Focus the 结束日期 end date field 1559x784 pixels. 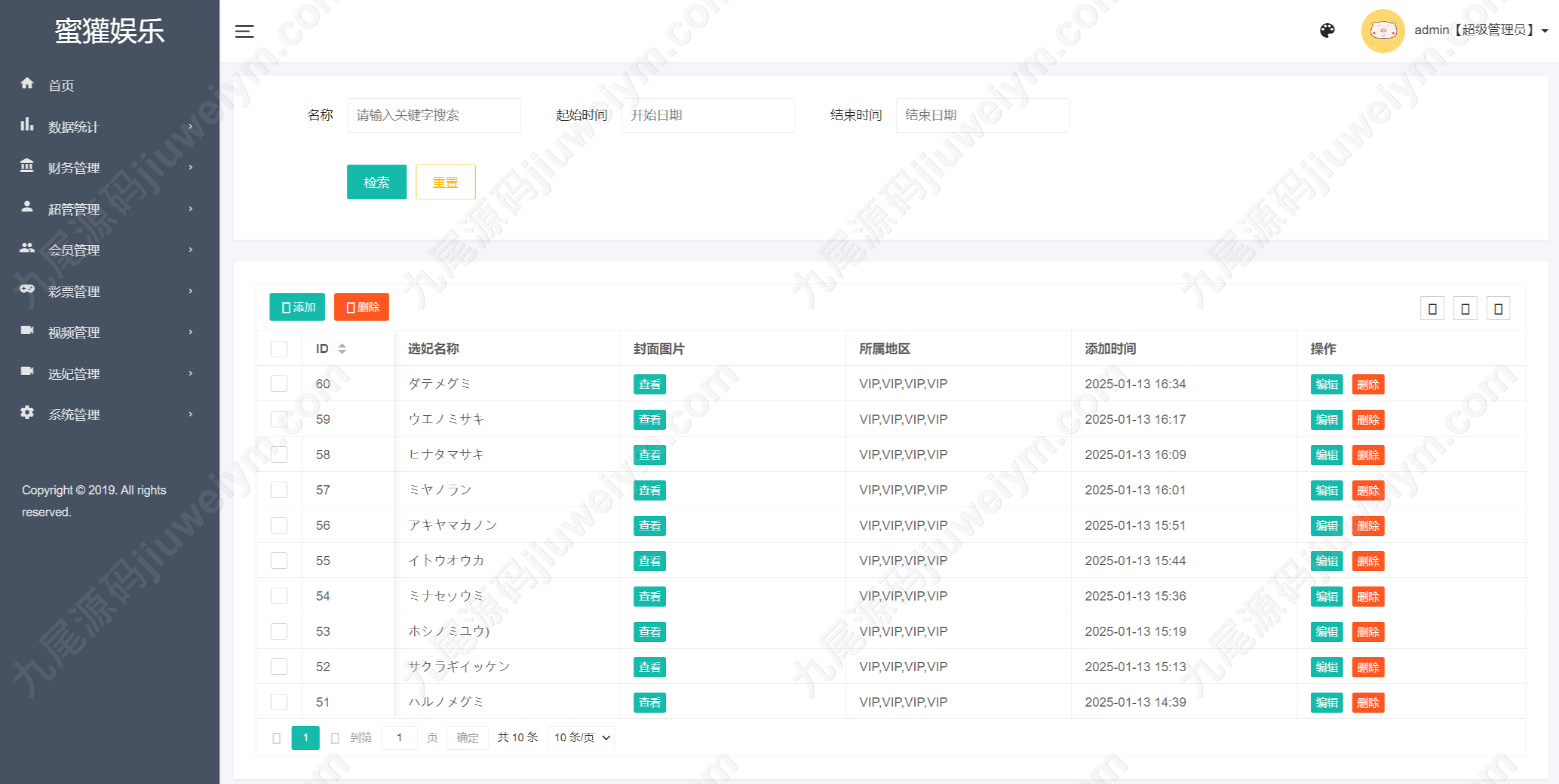983,115
